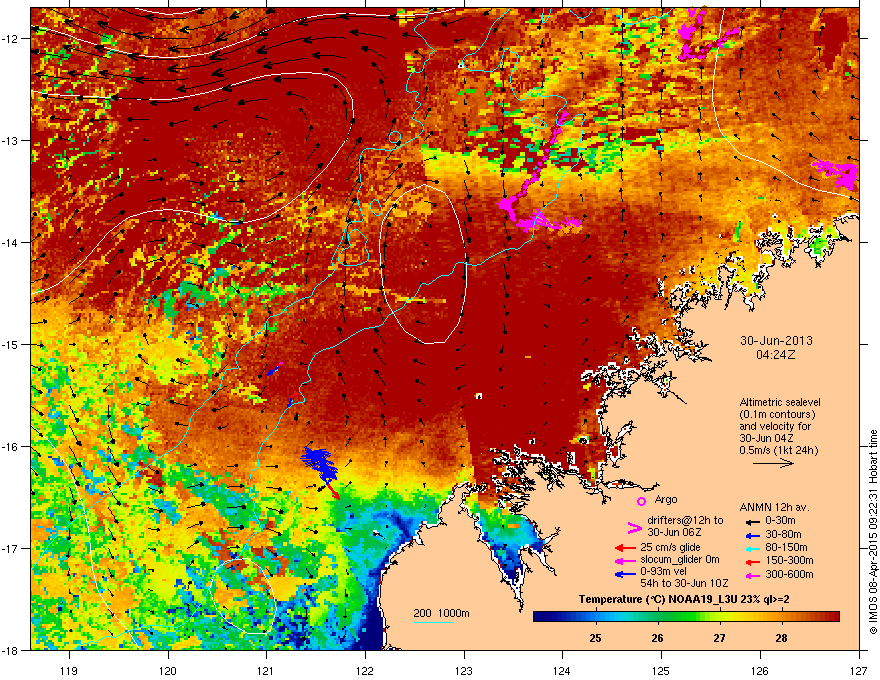This screenshot has width=880, height=680.
Task: Click the 150-300m depth label
Action: [789, 560]
